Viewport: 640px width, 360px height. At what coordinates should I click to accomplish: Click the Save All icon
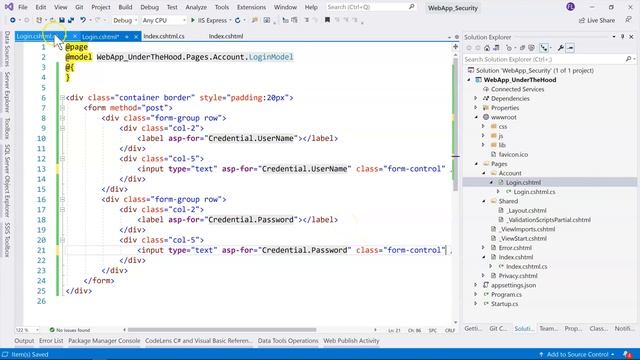[x=71, y=20]
